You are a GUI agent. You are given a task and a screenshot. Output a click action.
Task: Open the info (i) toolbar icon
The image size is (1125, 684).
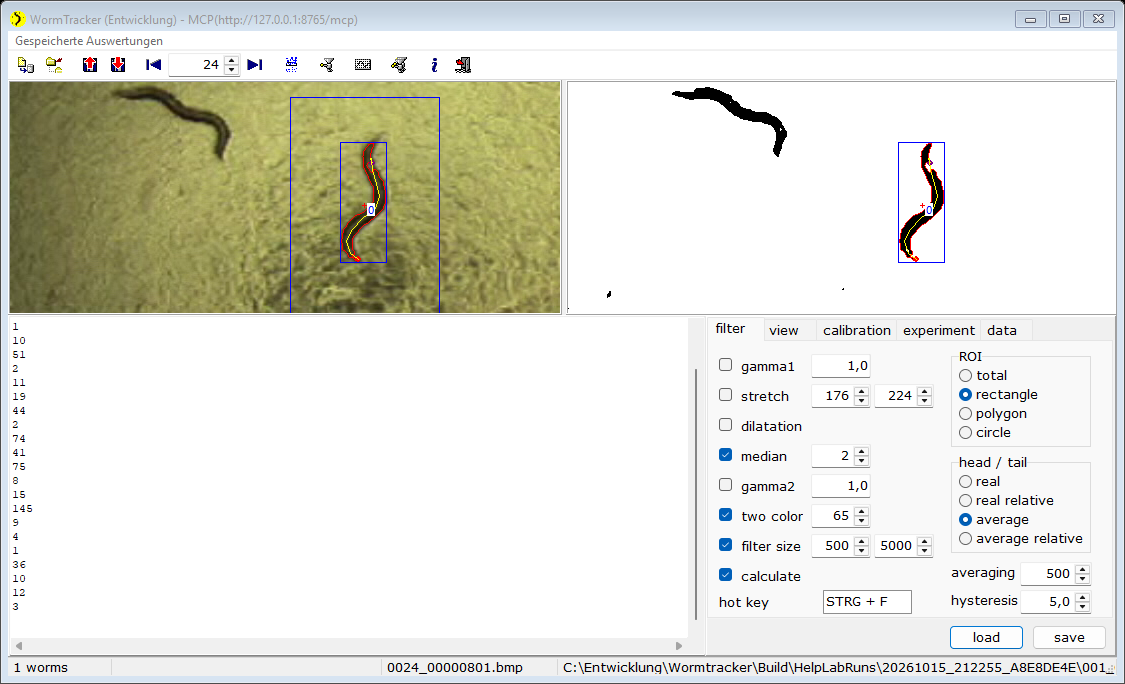[434, 65]
